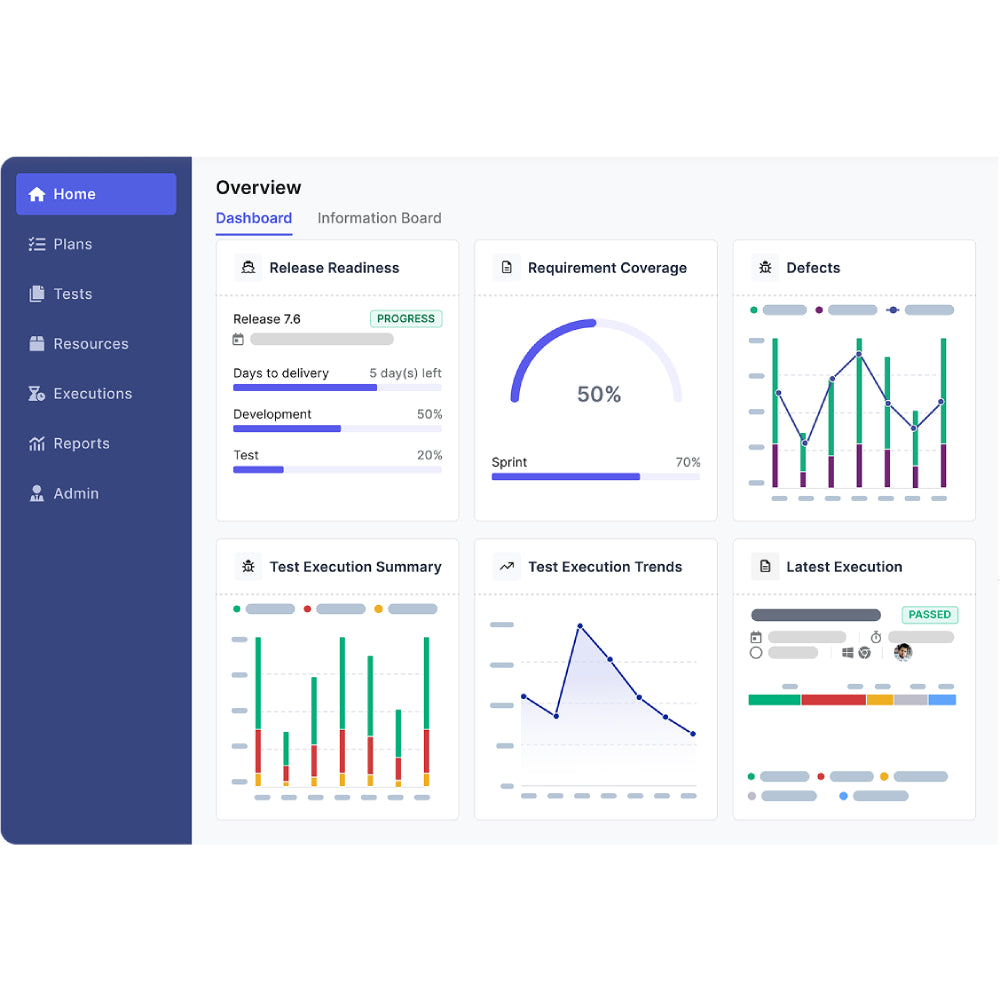This screenshot has width=1000, height=1000.
Task: Click the Test Execution Trends chart icon
Action: [x=507, y=567]
